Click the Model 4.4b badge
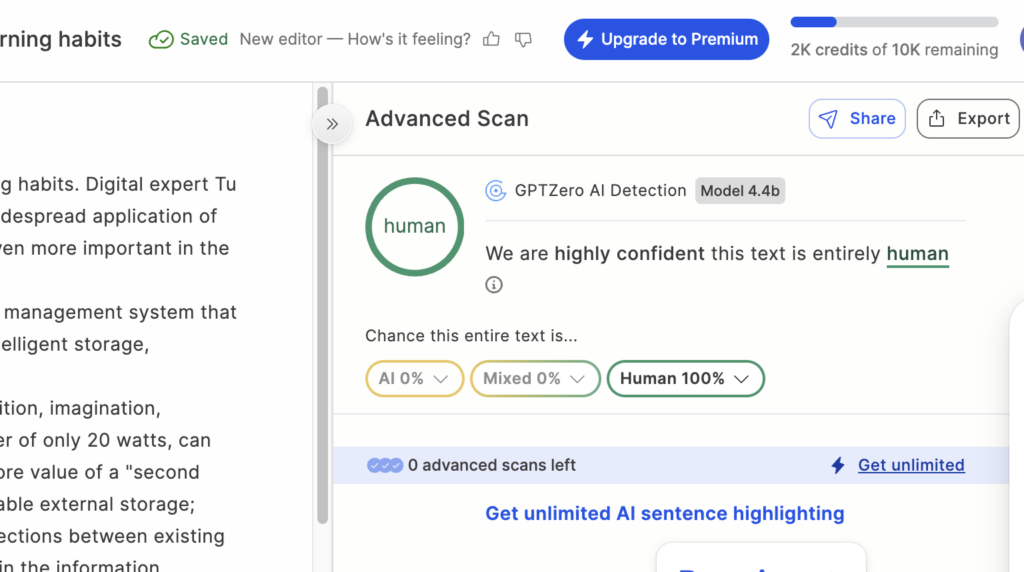1024x572 pixels. (x=740, y=191)
